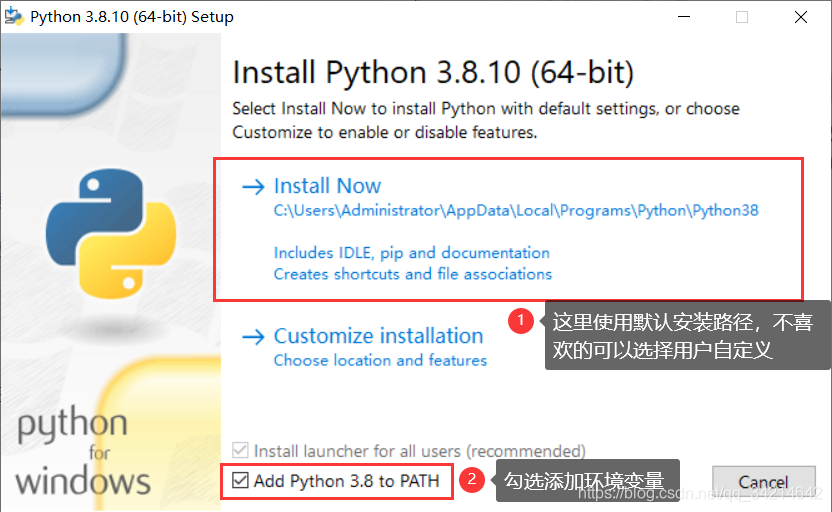Click the red number 1 annotation badge
The width and height of the screenshot is (832, 512).
pyautogui.click(x=520, y=321)
